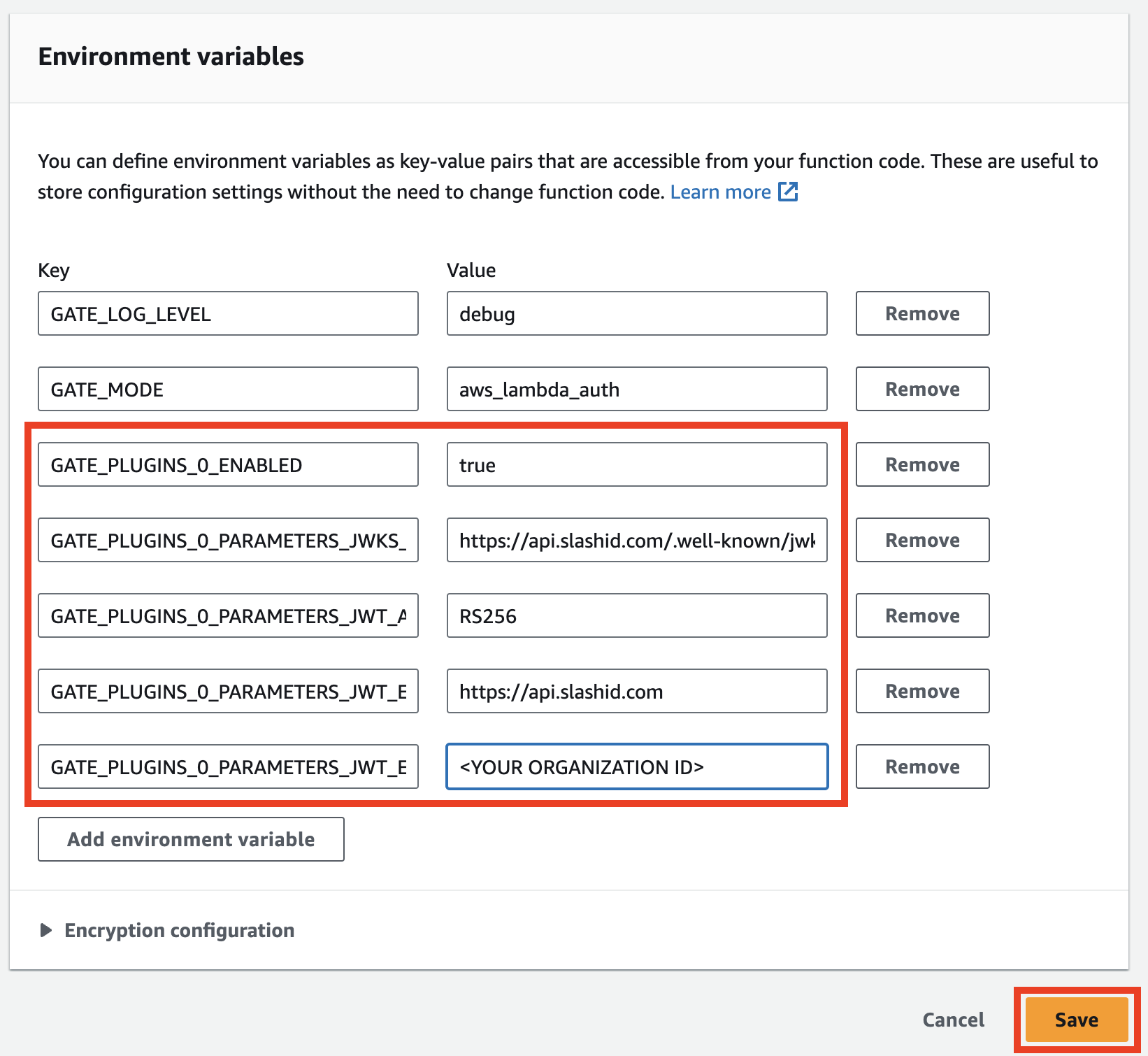Viewport: 1148px width, 1056px height.
Task: Edit the GATE_MODE key field
Action: click(x=227, y=389)
